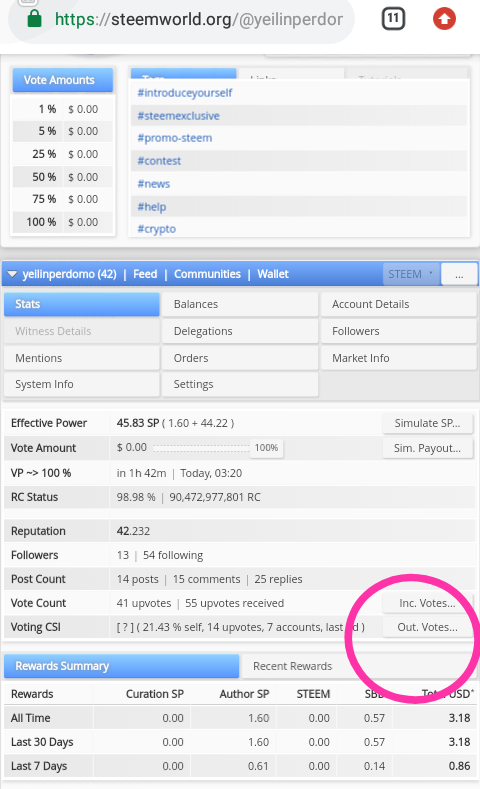Viewport: 480px width, 789px height.
Task: Open the Wallet link in account header
Action: (273, 274)
